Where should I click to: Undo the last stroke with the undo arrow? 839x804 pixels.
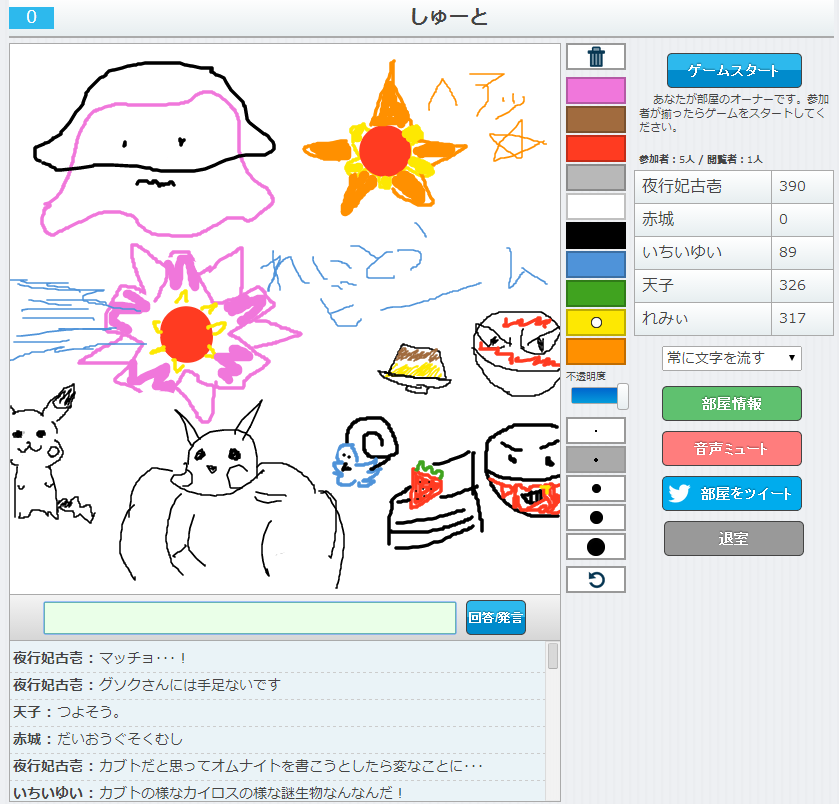click(596, 580)
